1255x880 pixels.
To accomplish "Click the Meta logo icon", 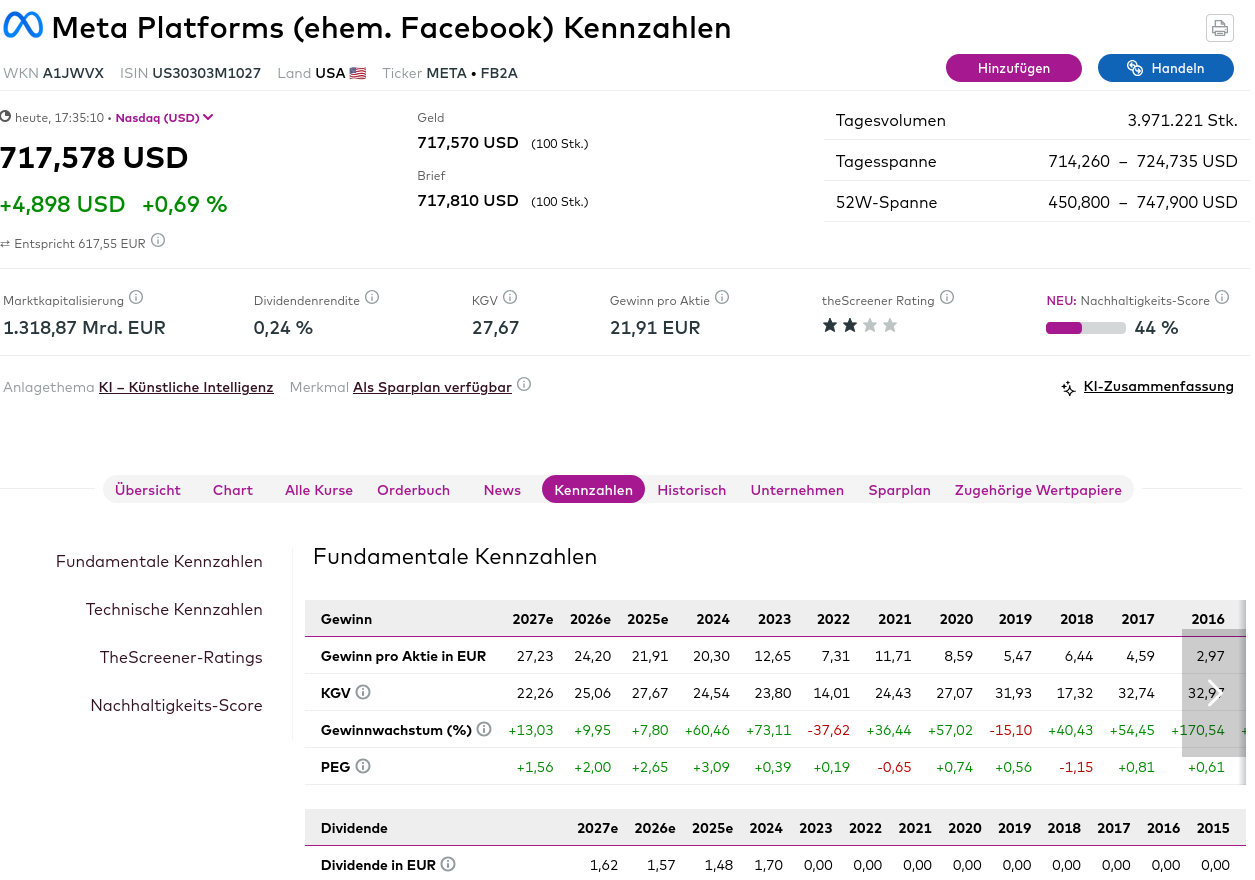I will [23, 27].
